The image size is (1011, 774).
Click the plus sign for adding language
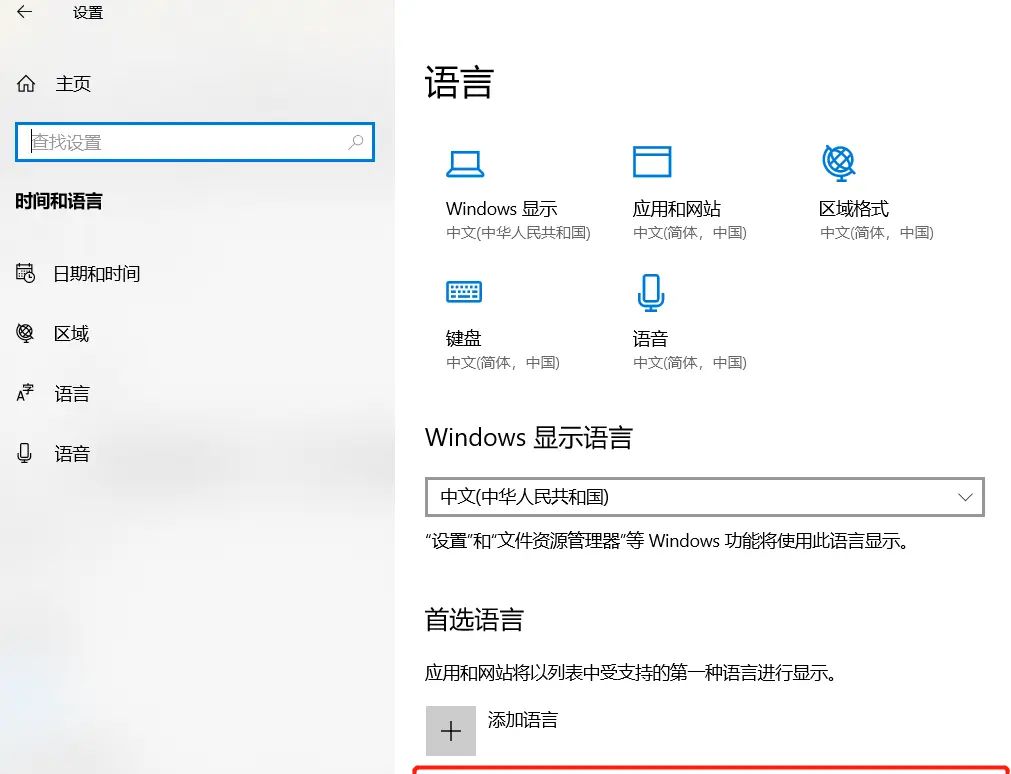click(x=451, y=730)
